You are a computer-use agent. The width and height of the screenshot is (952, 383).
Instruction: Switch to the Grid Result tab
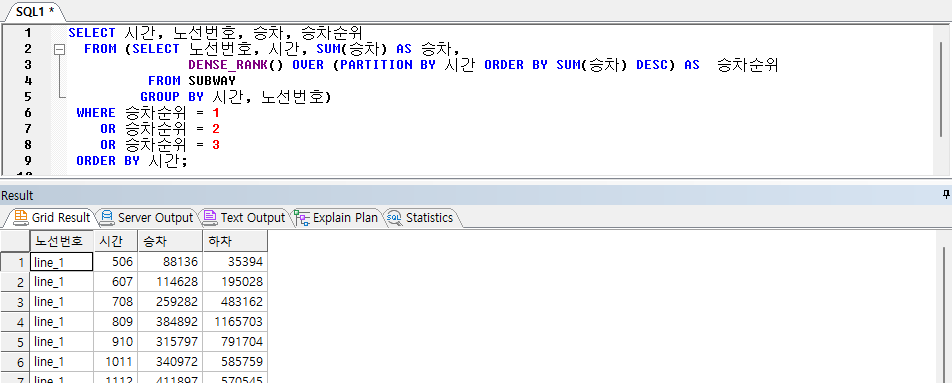point(52,217)
